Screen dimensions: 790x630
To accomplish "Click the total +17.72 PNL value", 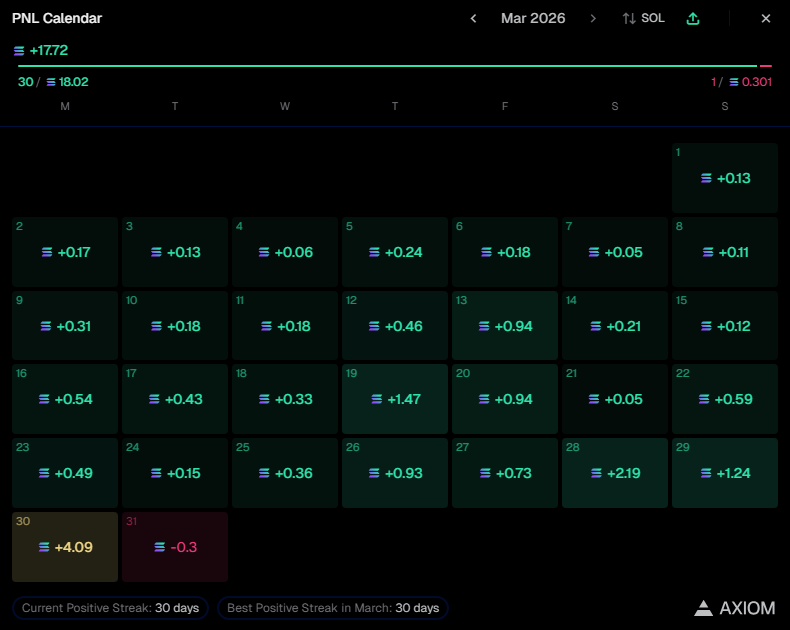I will (x=41, y=50).
